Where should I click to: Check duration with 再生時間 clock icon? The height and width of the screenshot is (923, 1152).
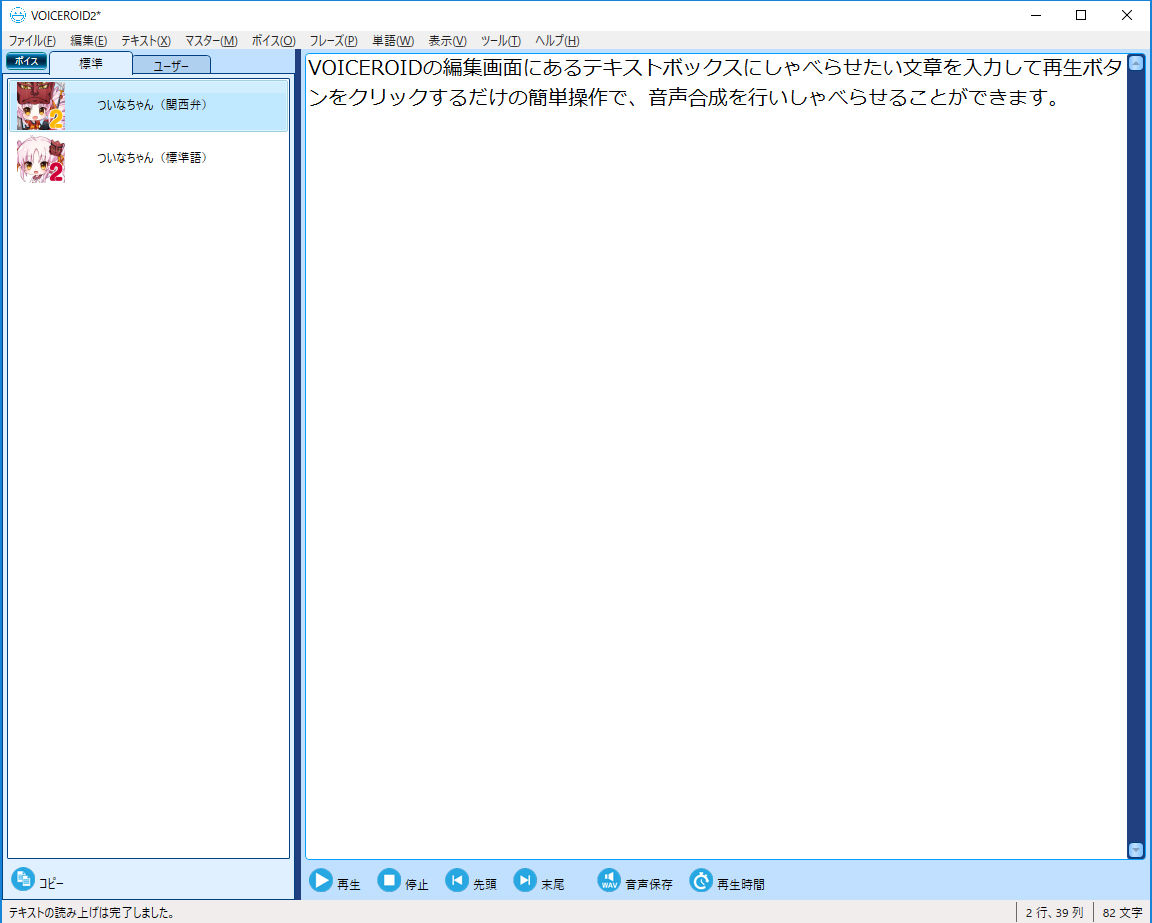701,880
